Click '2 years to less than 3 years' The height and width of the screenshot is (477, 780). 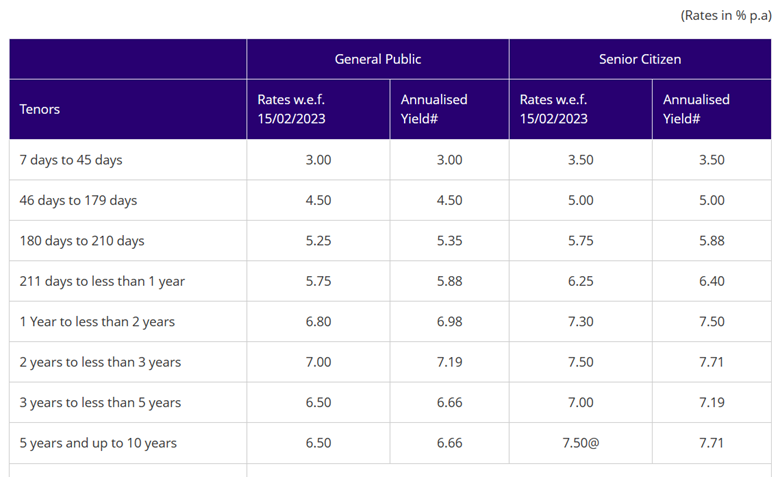(x=100, y=362)
